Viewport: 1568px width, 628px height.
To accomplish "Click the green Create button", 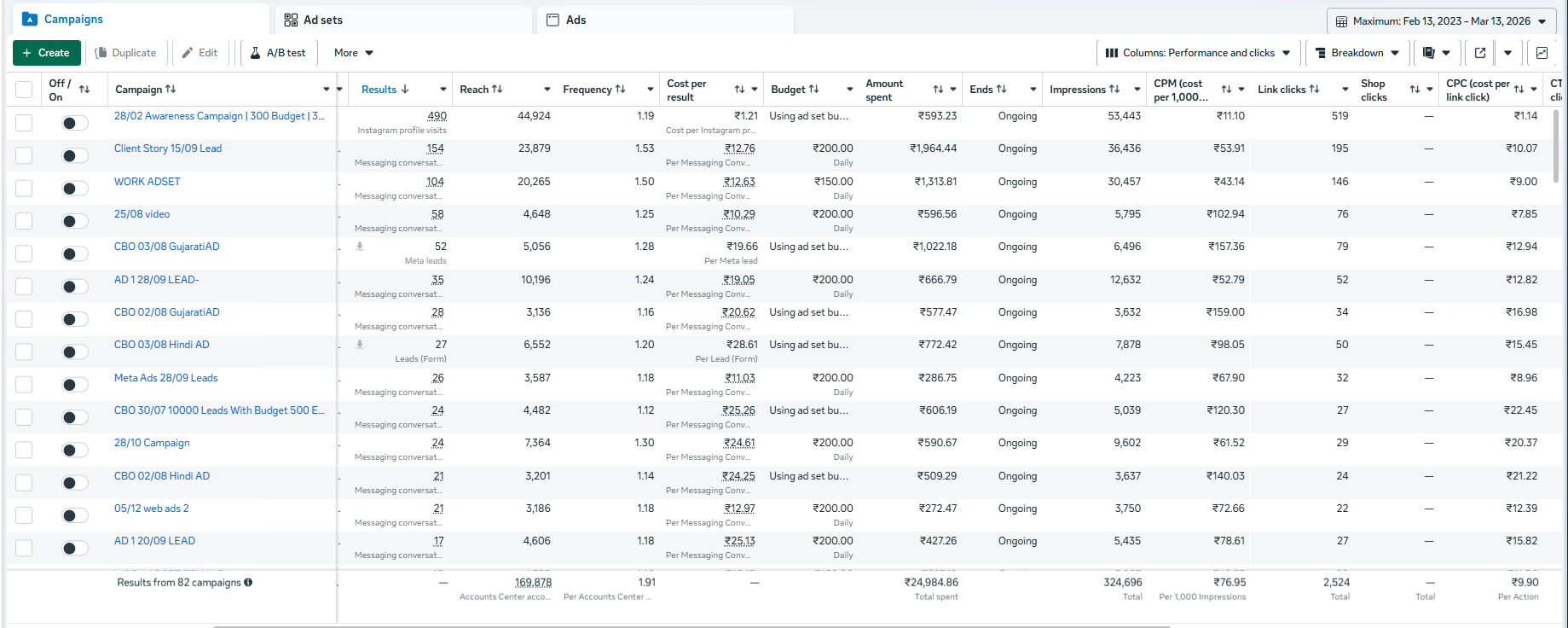I will (x=47, y=53).
